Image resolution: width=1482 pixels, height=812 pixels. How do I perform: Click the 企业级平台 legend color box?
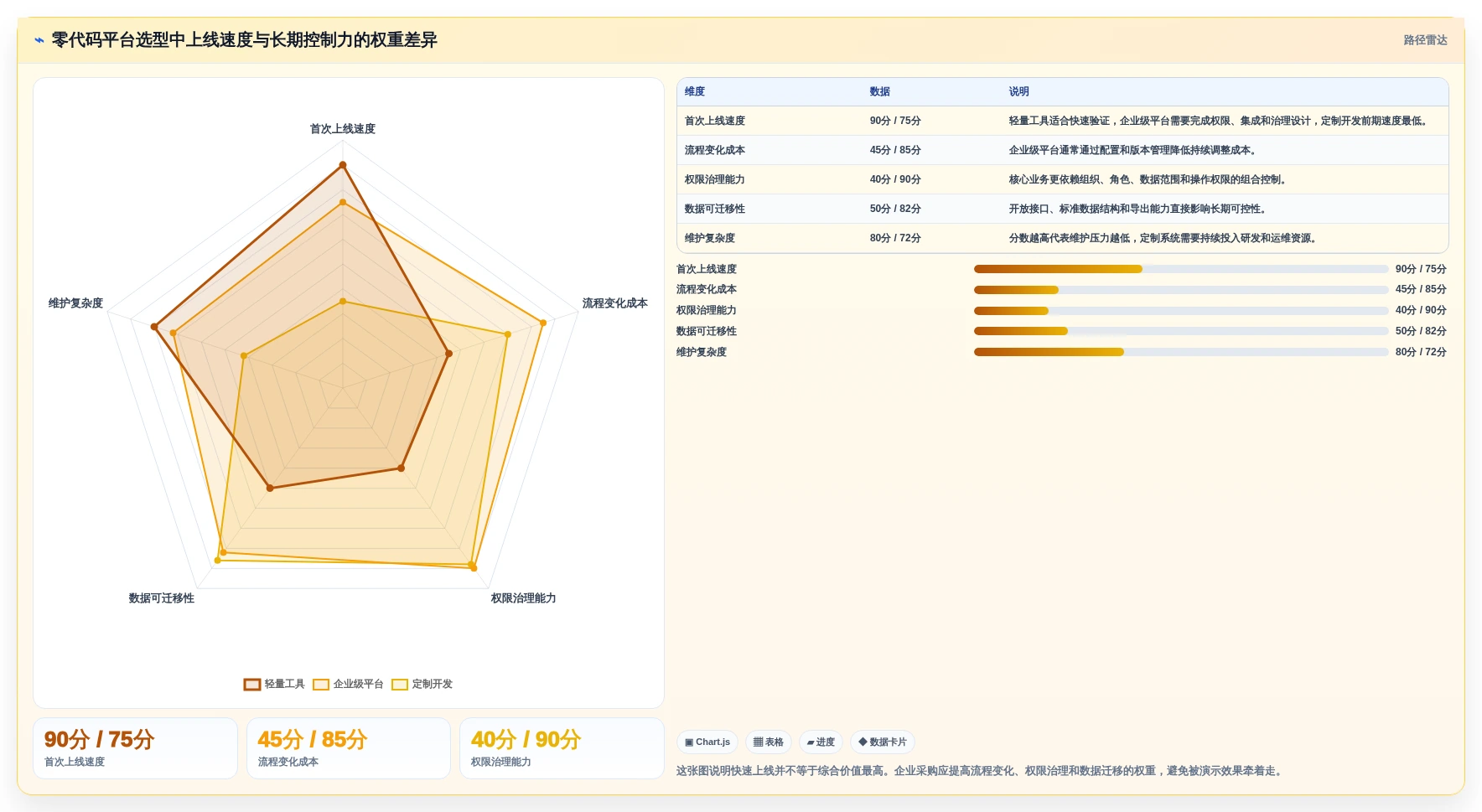click(x=321, y=684)
